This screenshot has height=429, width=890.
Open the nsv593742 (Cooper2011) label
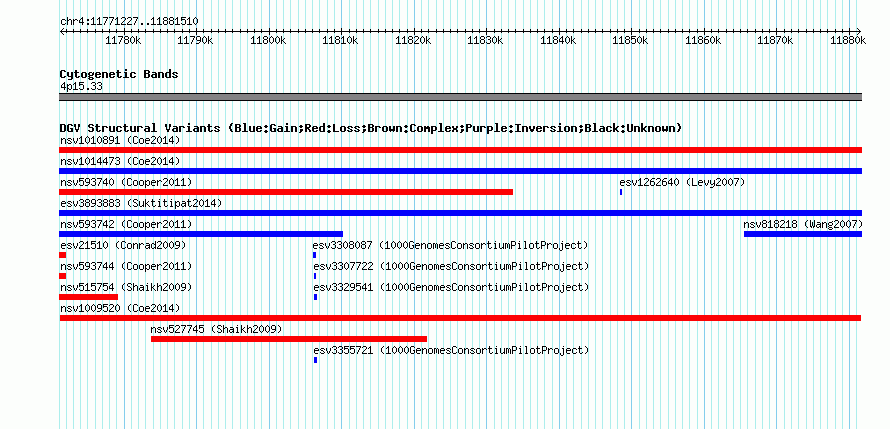pyautogui.click(x=126, y=224)
